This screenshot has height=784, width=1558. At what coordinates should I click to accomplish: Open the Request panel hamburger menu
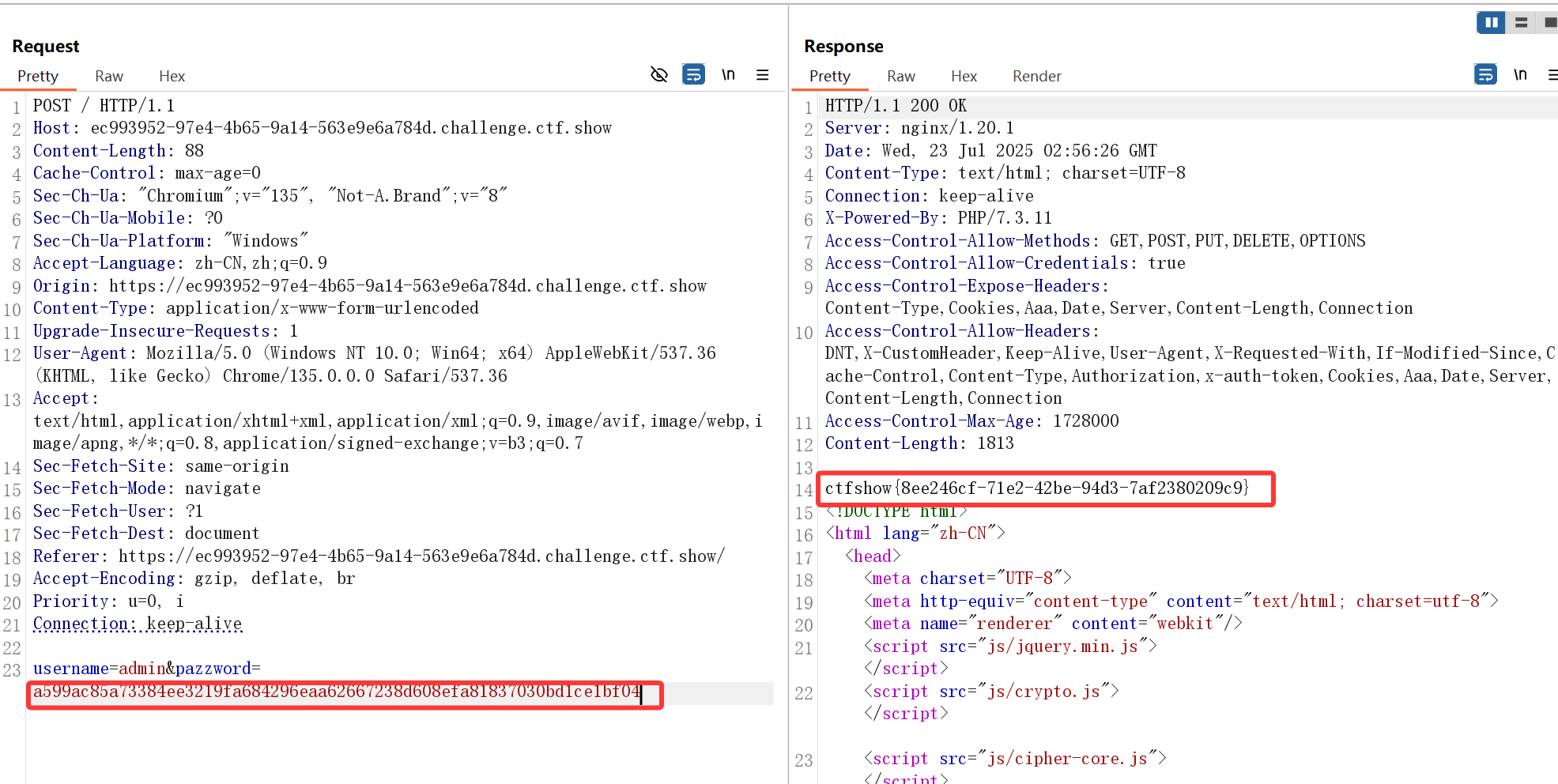[762, 74]
